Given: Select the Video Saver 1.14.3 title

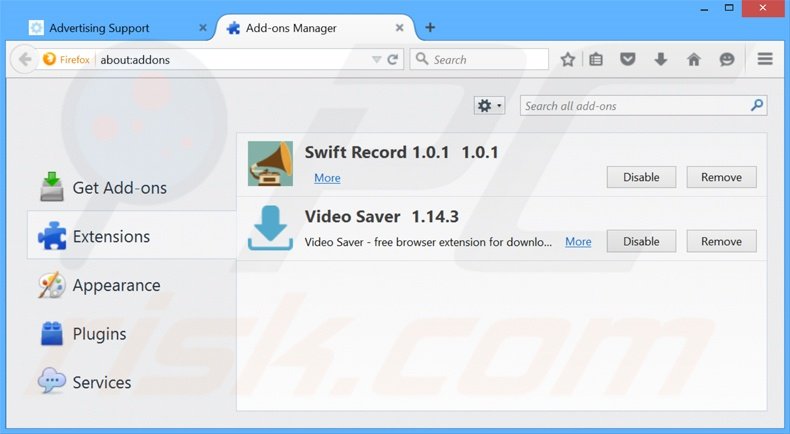Looking at the screenshot, I should [x=381, y=216].
